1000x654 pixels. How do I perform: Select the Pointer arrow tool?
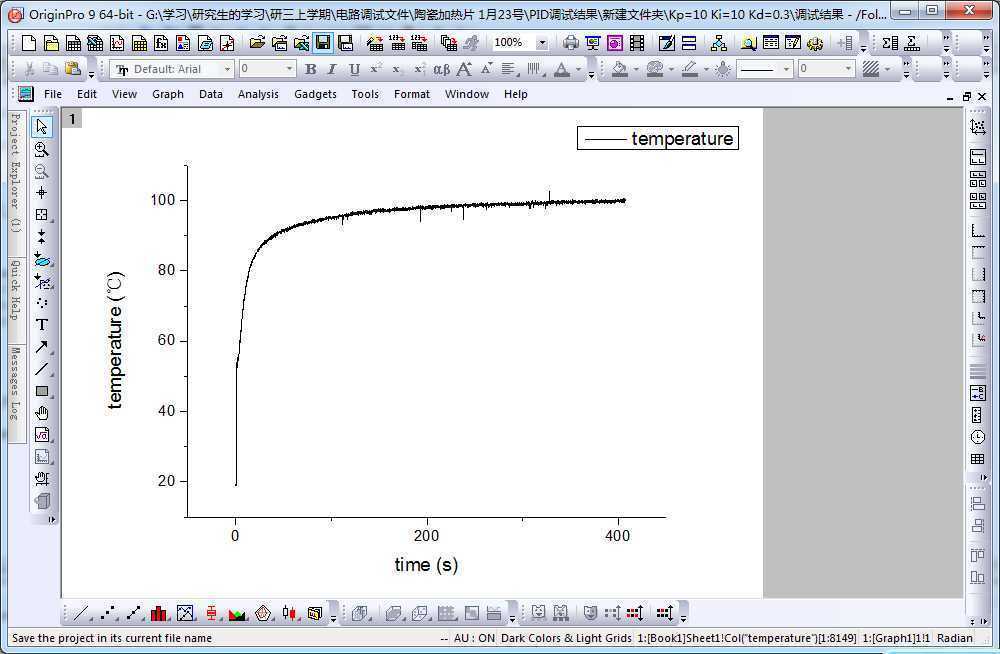tap(41, 126)
